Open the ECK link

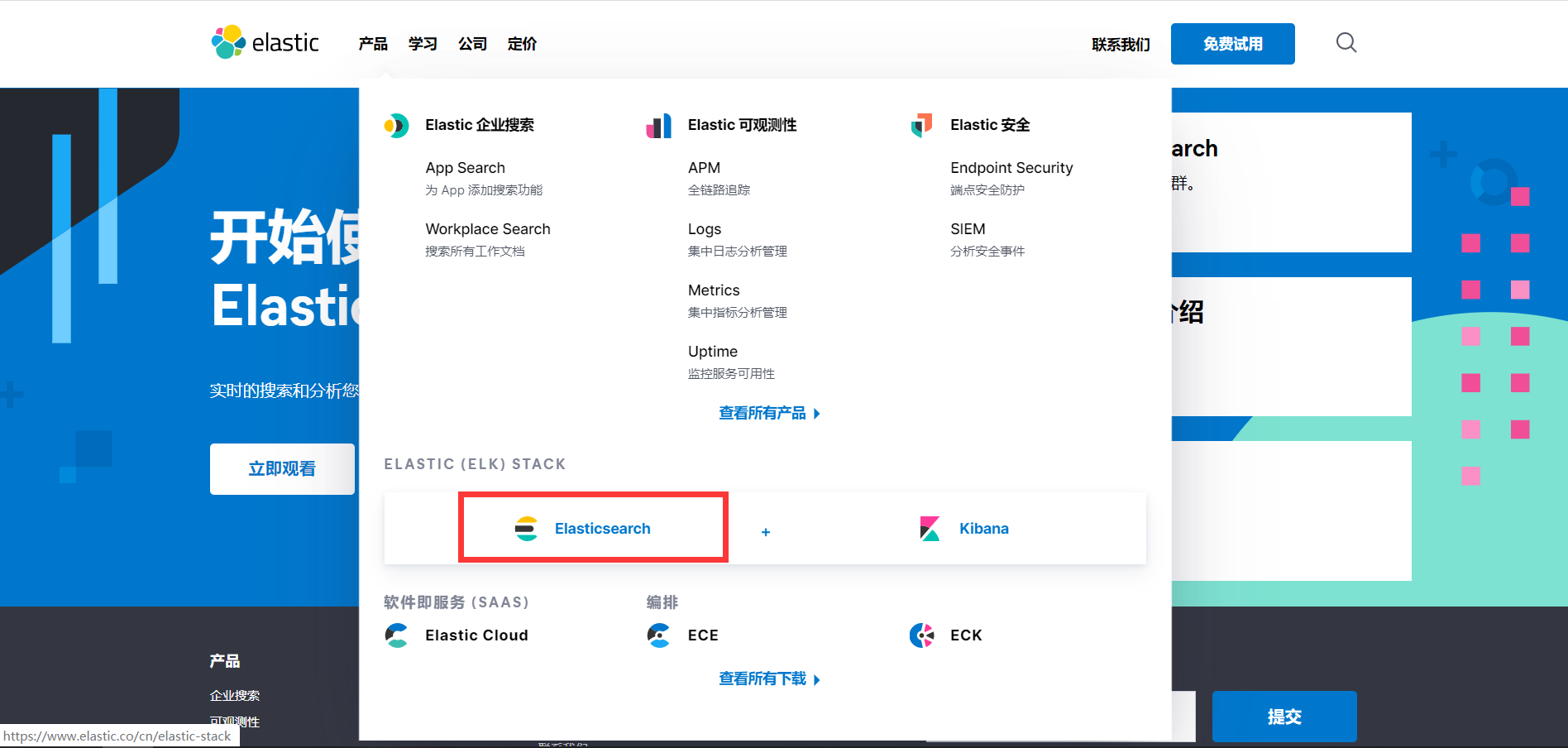tap(966, 635)
